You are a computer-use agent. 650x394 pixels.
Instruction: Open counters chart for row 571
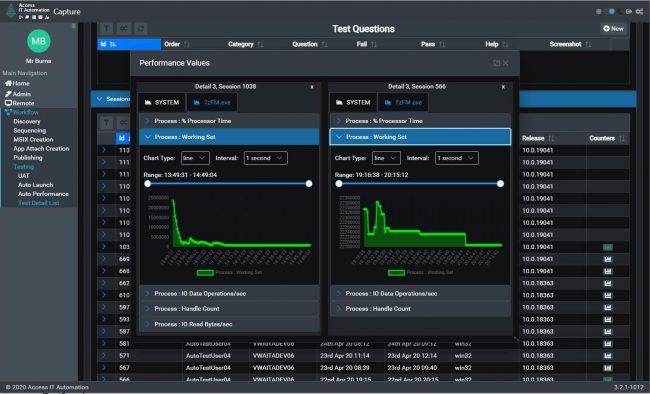pyautogui.click(x=607, y=356)
